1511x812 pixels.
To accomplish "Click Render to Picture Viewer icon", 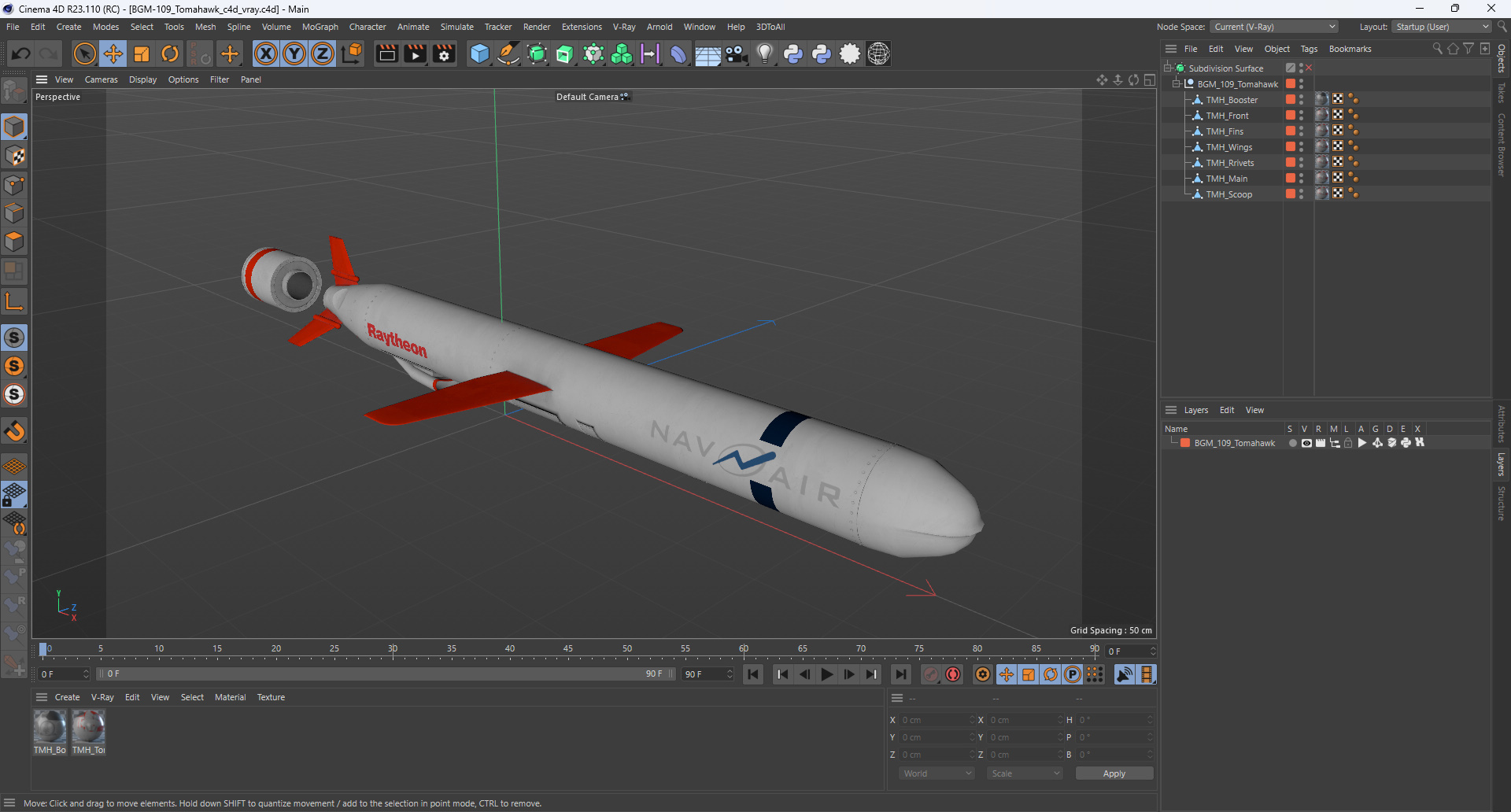I will tap(415, 54).
